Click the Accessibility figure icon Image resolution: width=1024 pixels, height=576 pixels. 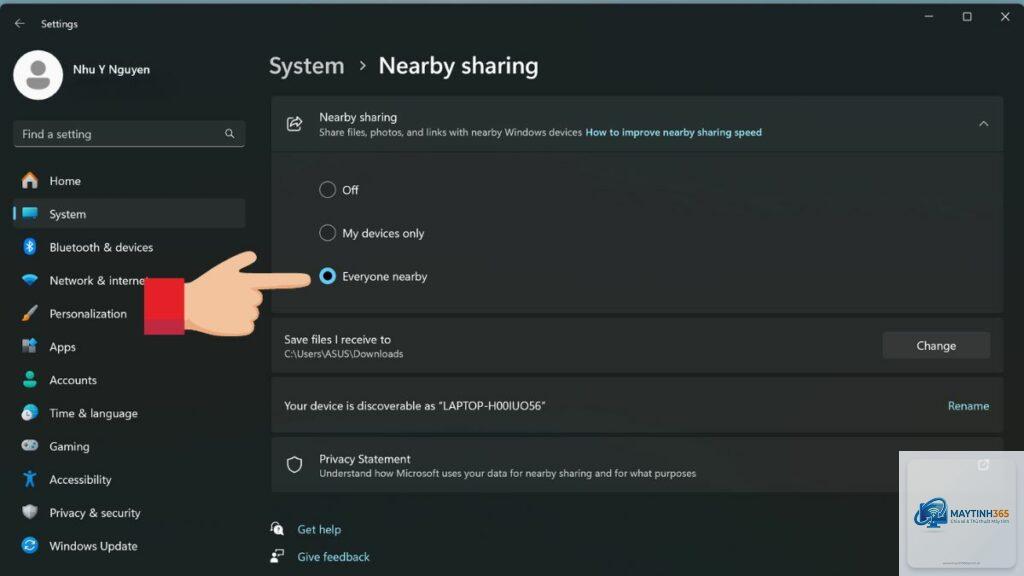tap(30, 479)
